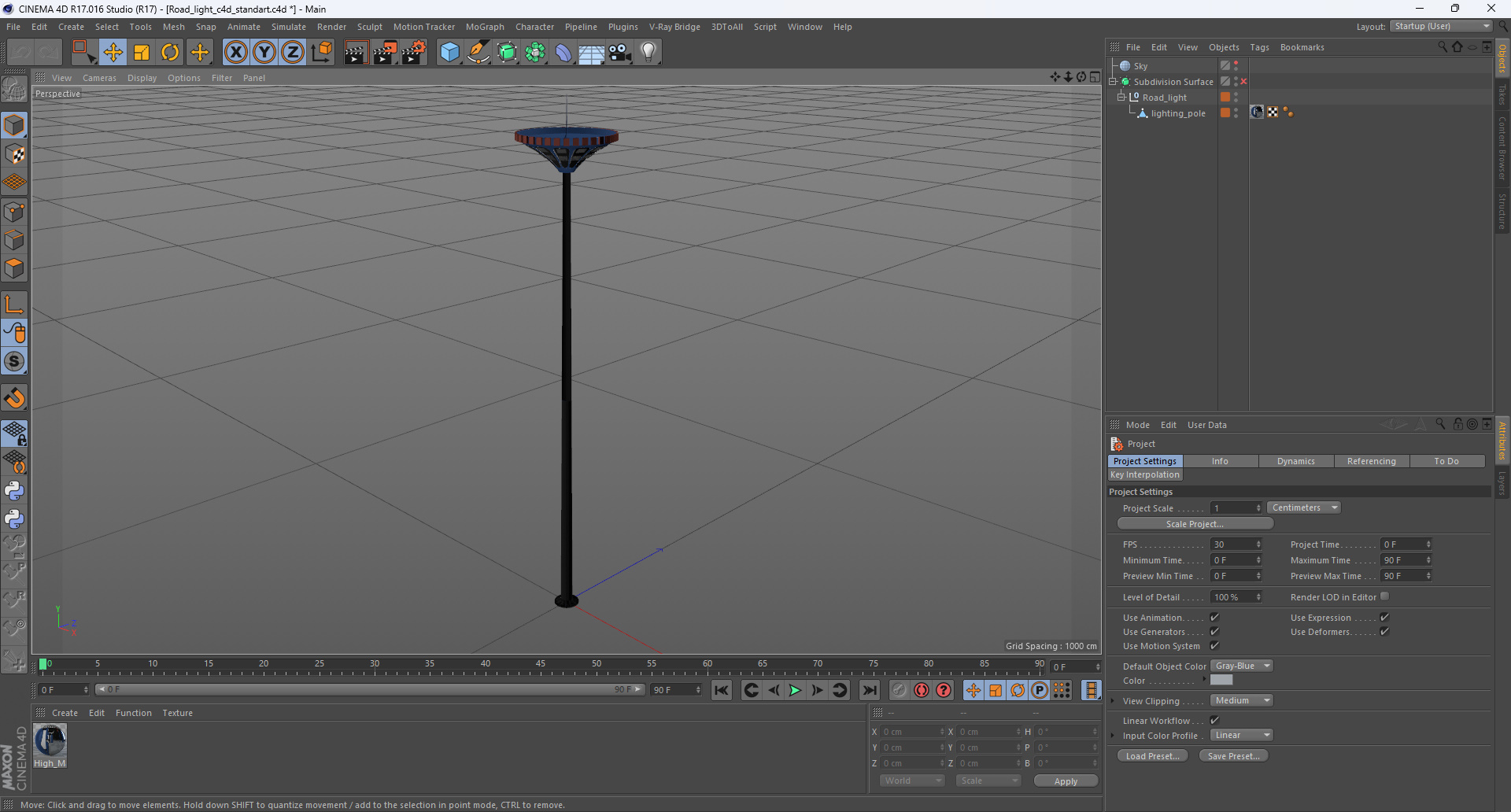Uncheck Use Animation checkbox
This screenshot has width=1511, height=812.
(x=1214, y=618)
